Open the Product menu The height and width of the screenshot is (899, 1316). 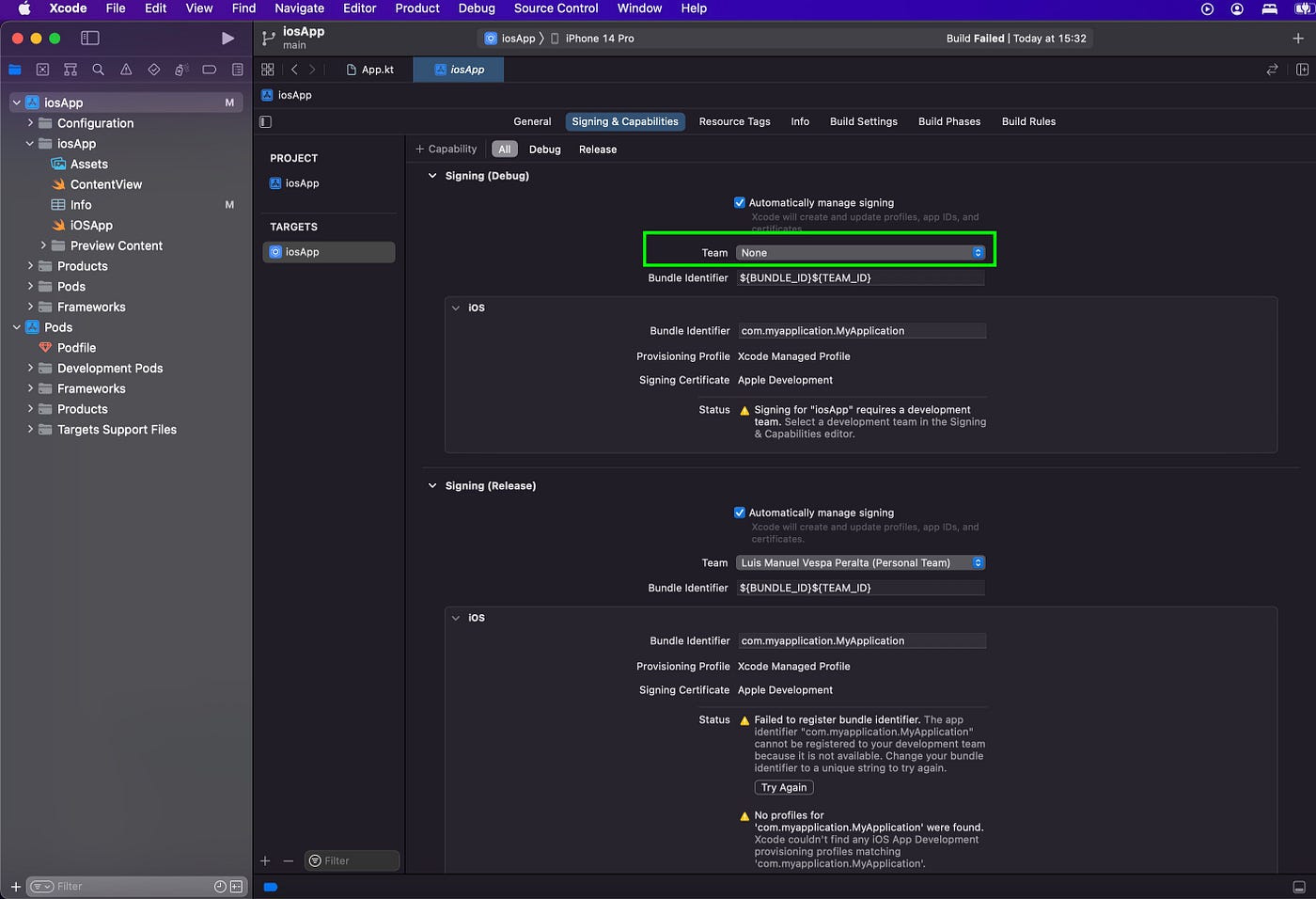(x=417, y=8)
